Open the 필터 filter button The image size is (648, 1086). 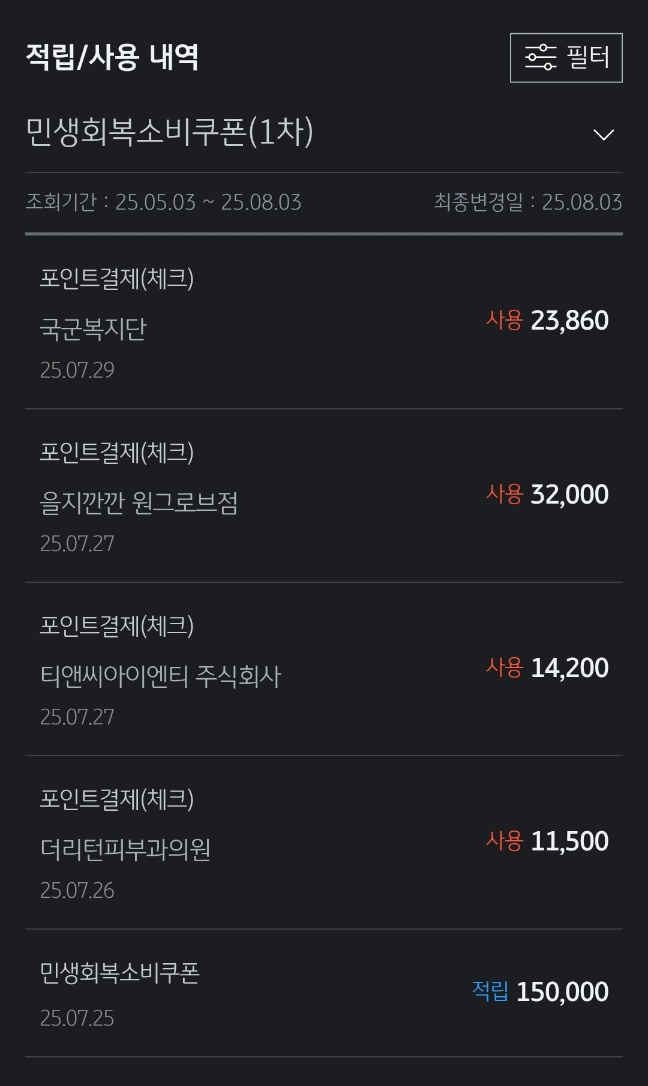(566, 58)
